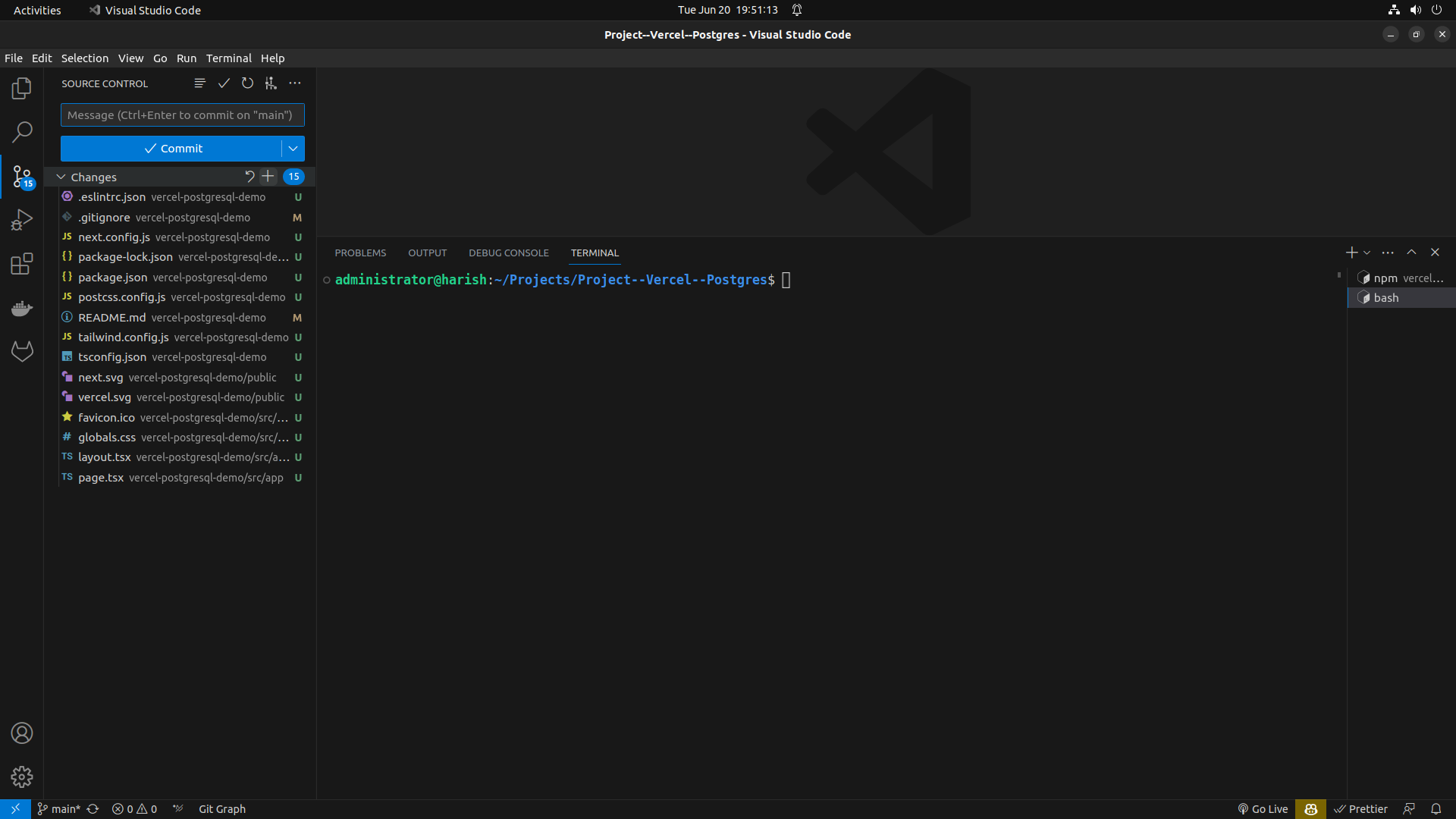The width and height of the screenshot is (1456, 819).
Task: Open README.md in changes list
Action: [180, 318]
